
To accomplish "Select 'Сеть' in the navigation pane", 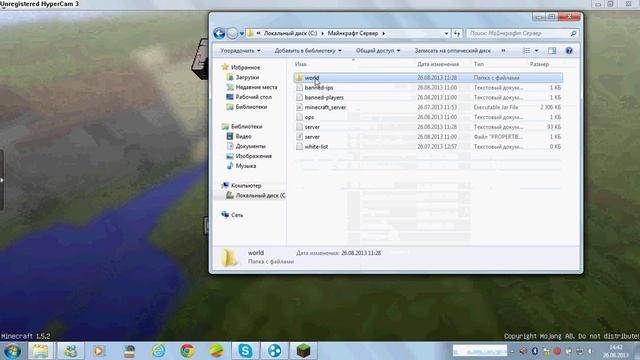I will (237, 215).
